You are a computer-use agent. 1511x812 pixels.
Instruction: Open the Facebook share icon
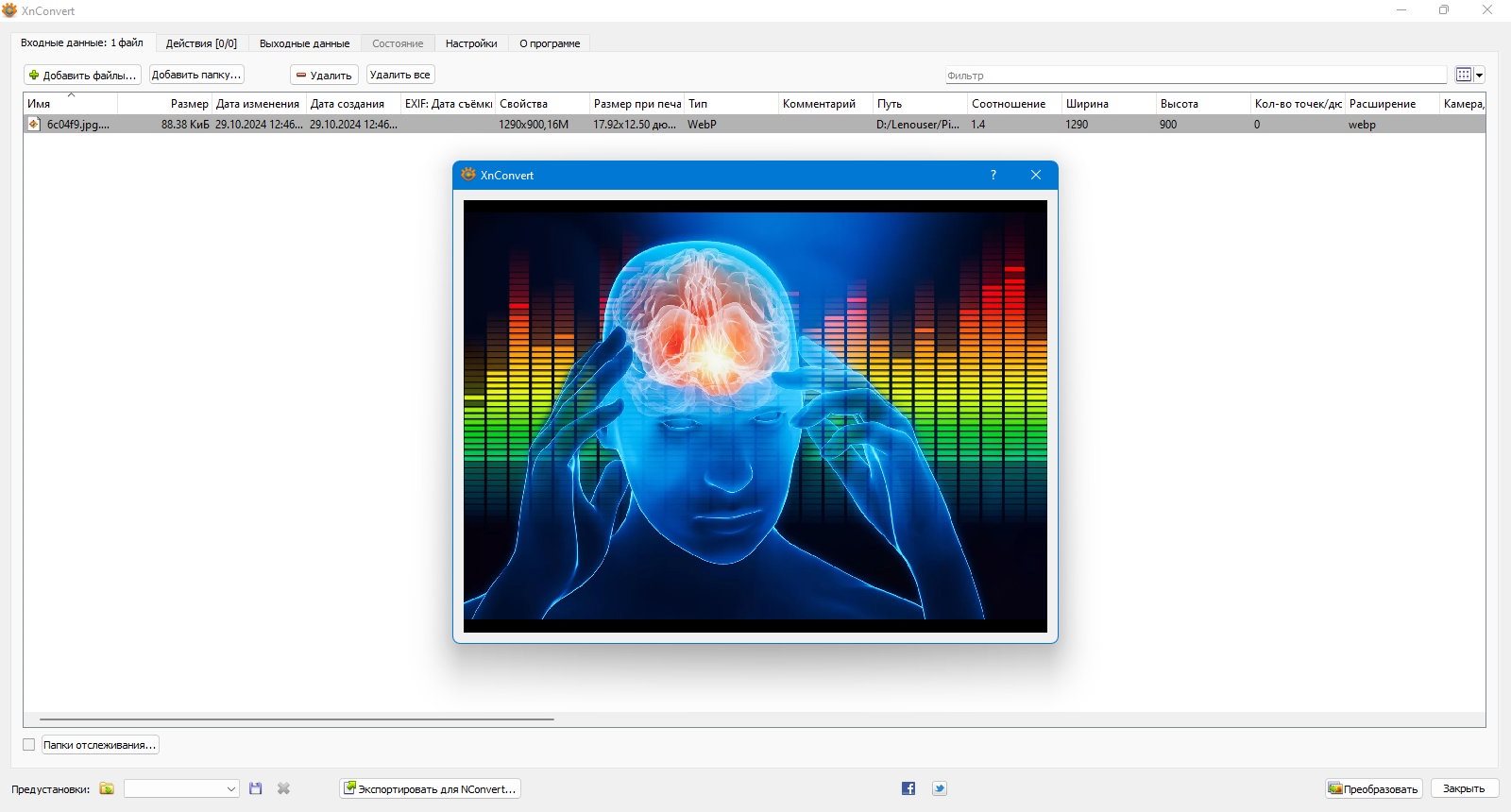(x=908, y=788)
